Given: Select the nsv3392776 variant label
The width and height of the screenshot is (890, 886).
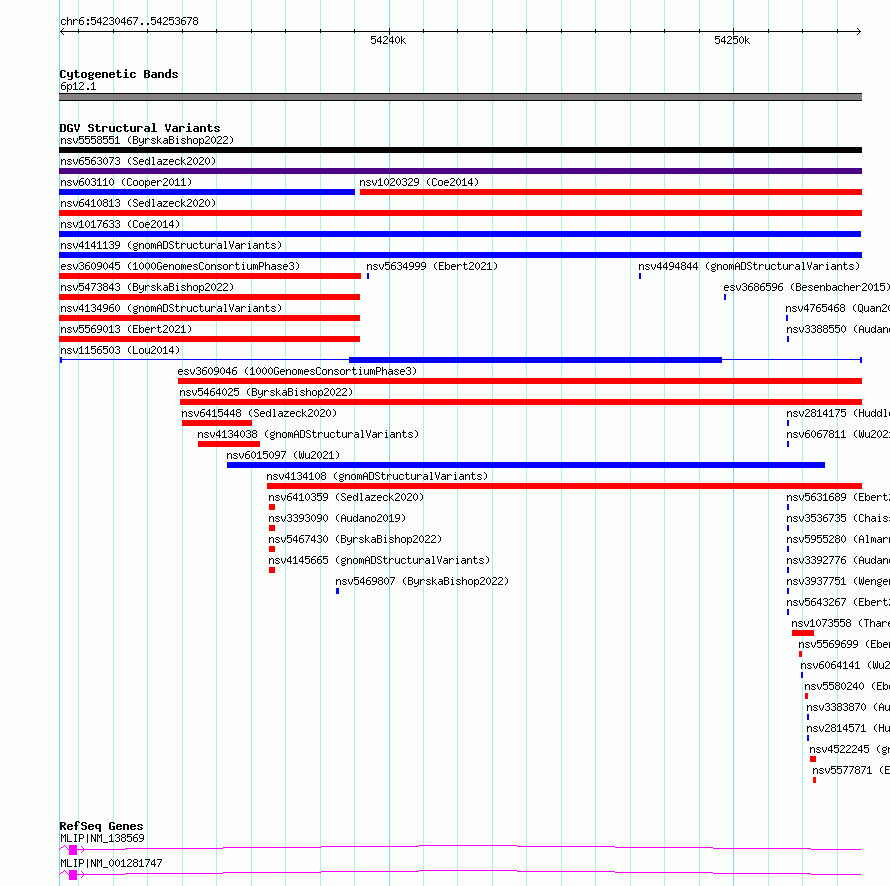Looking at the screenshot, I should 838,560.
